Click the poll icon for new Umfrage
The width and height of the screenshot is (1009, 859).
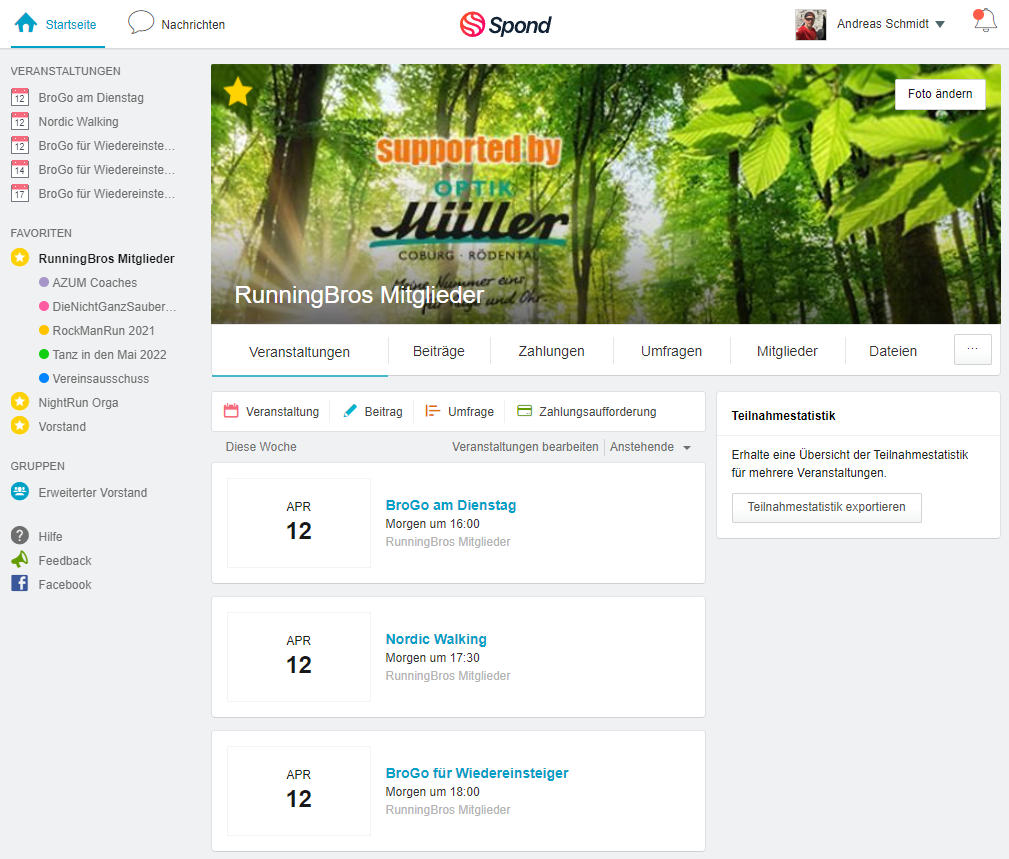432,411
